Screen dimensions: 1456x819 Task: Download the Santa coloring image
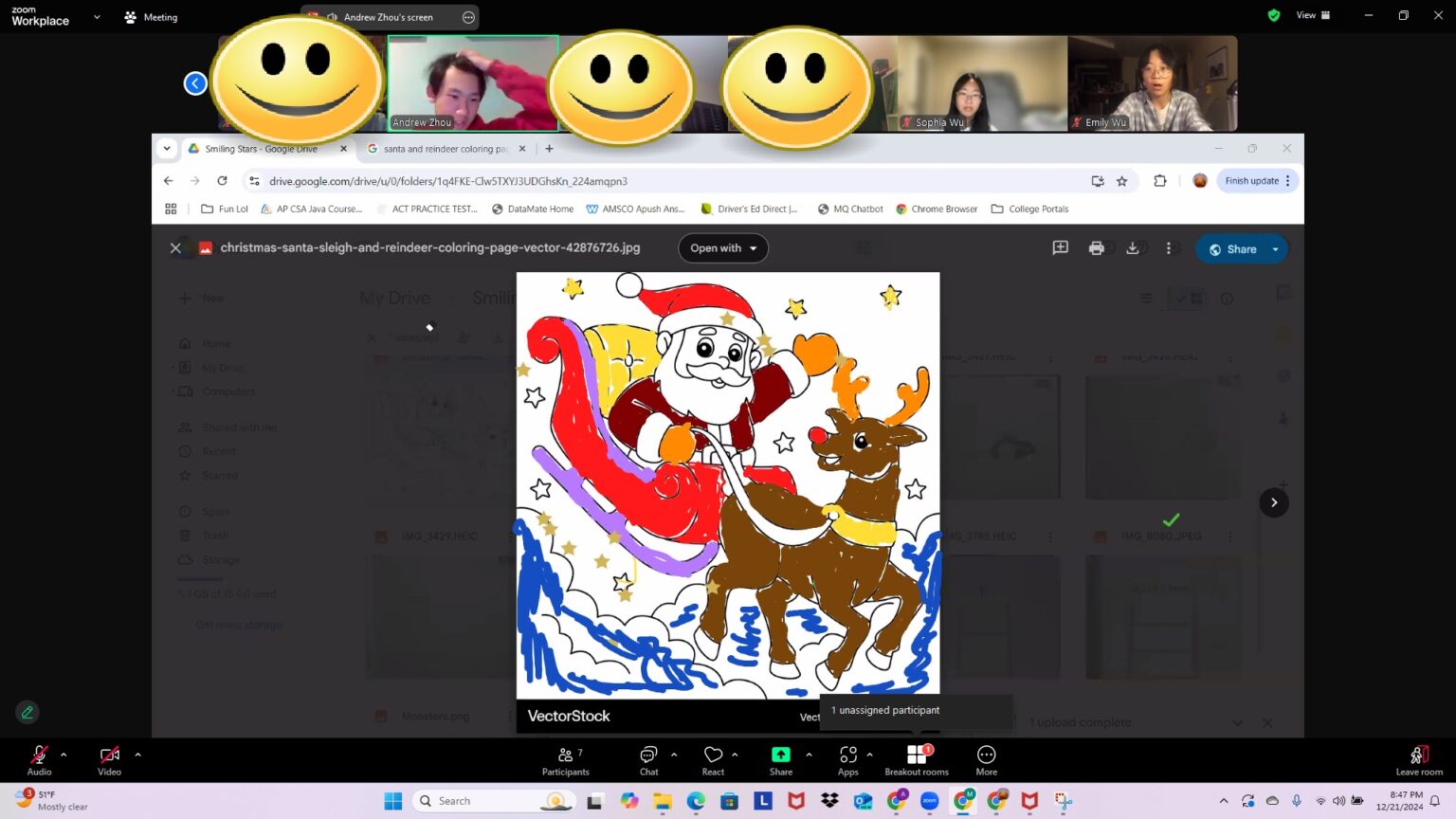click(1133, 248)
